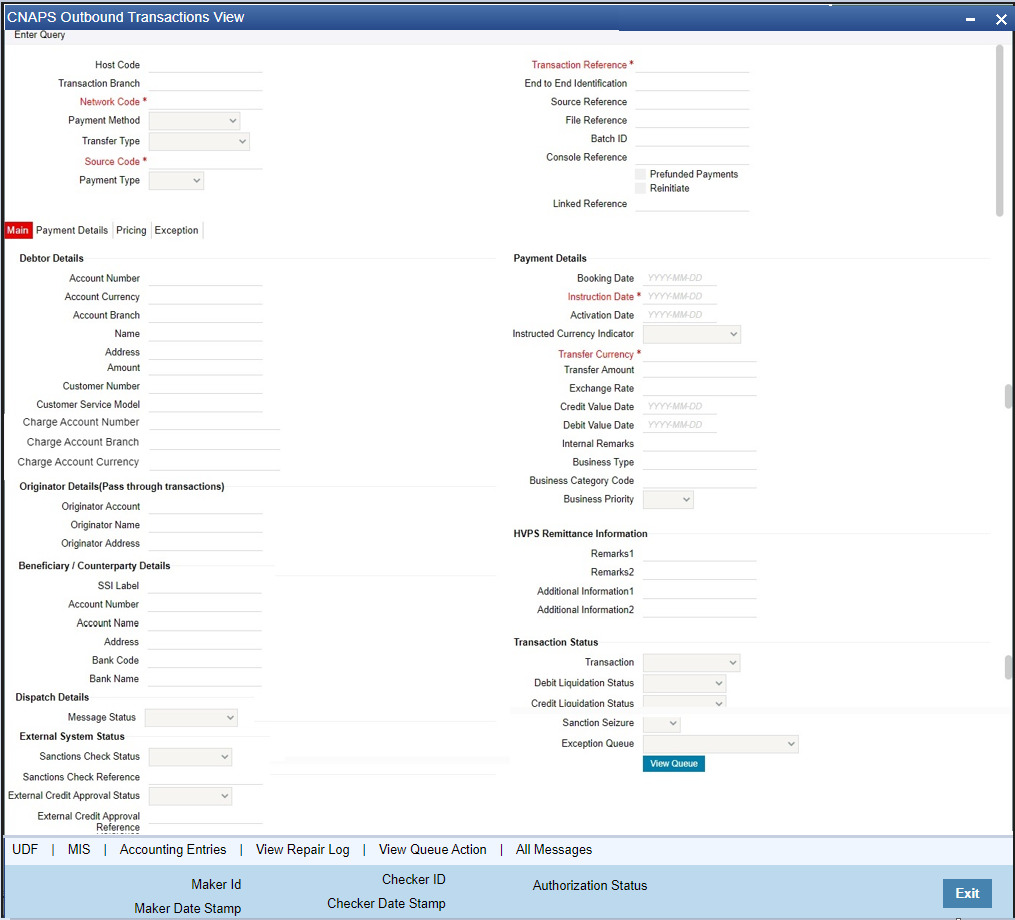Click the File Reference field
The width and height of the screenshot is (1015, 920).
point(692,120)
